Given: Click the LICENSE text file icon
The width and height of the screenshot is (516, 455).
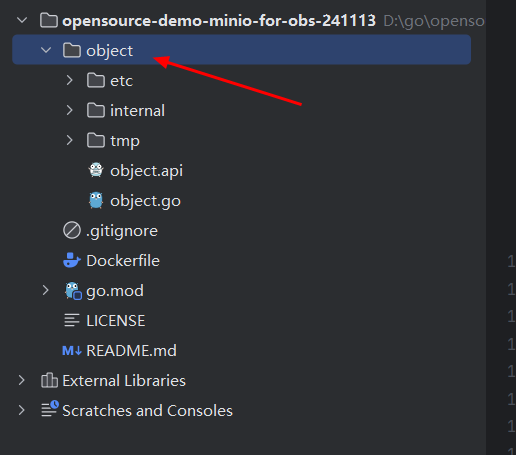Looking at the screenshot, I should [x=72, y=321].
